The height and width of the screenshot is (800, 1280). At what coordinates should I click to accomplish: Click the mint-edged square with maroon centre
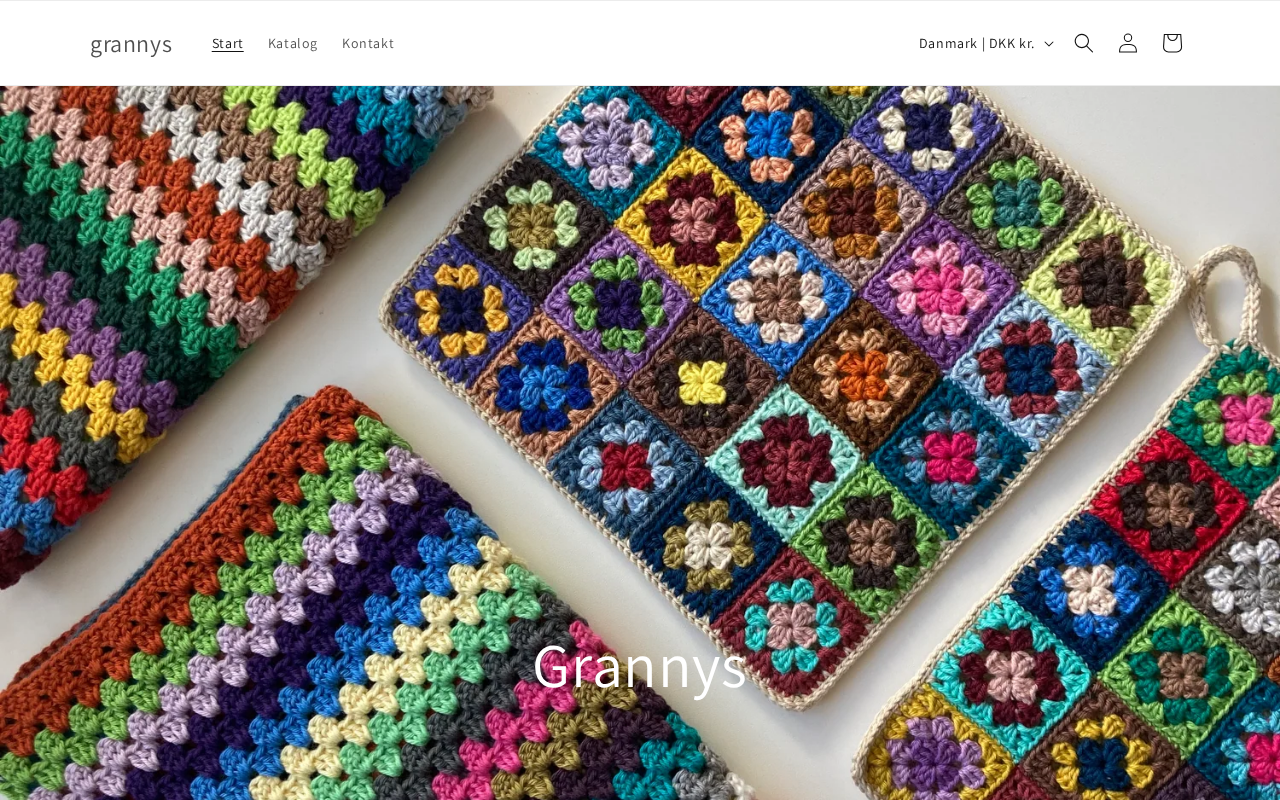[786, 462]
